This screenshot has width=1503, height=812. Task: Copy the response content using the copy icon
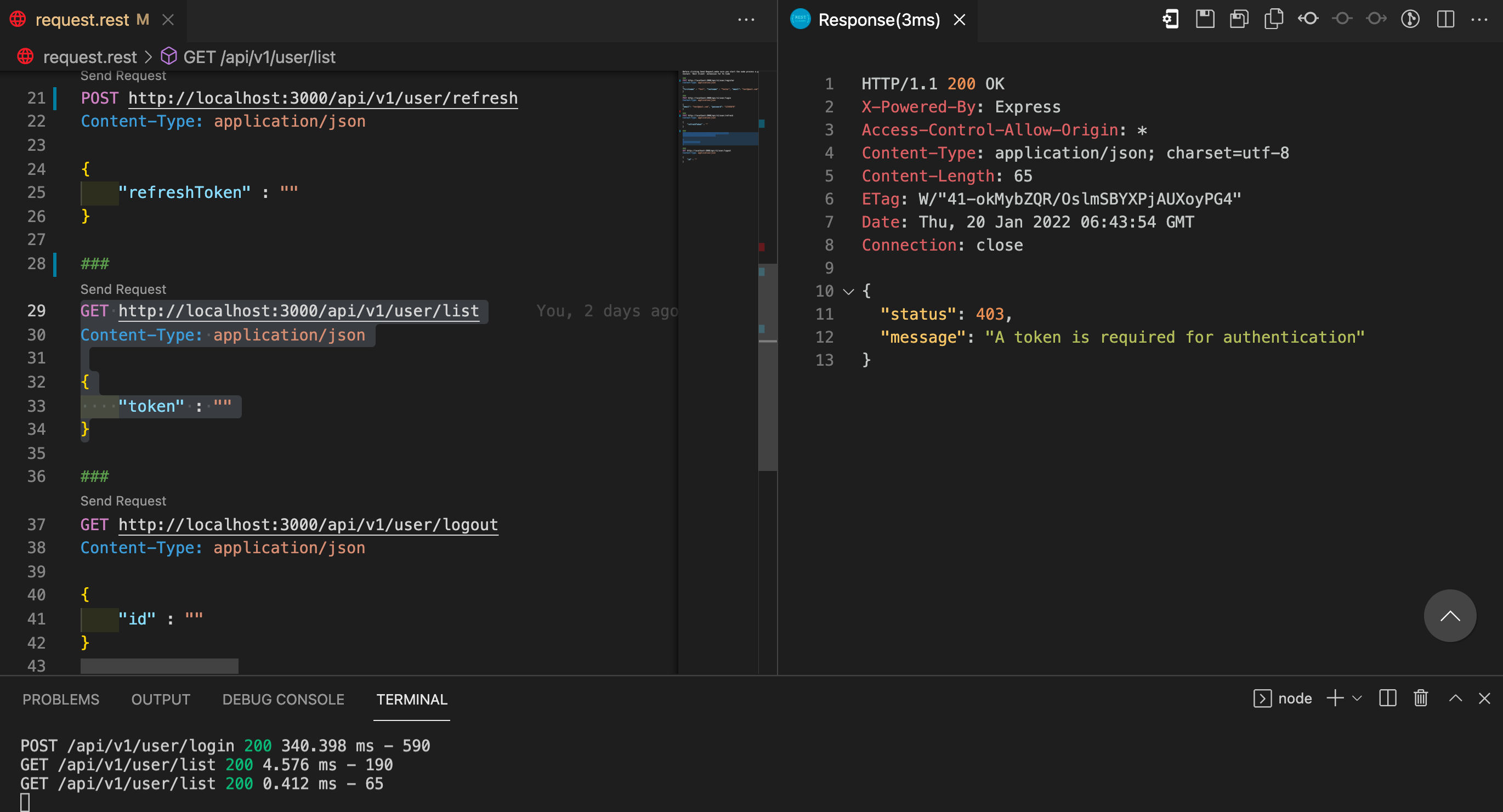pyautogui.click(x=1273, y=19)
